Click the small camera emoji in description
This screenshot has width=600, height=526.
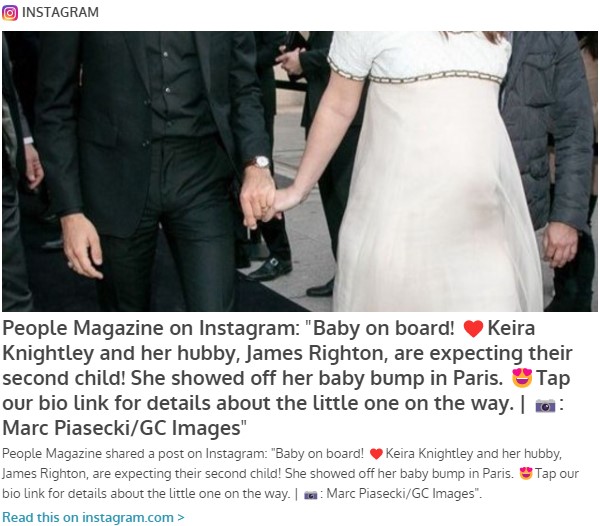[311, 495]
